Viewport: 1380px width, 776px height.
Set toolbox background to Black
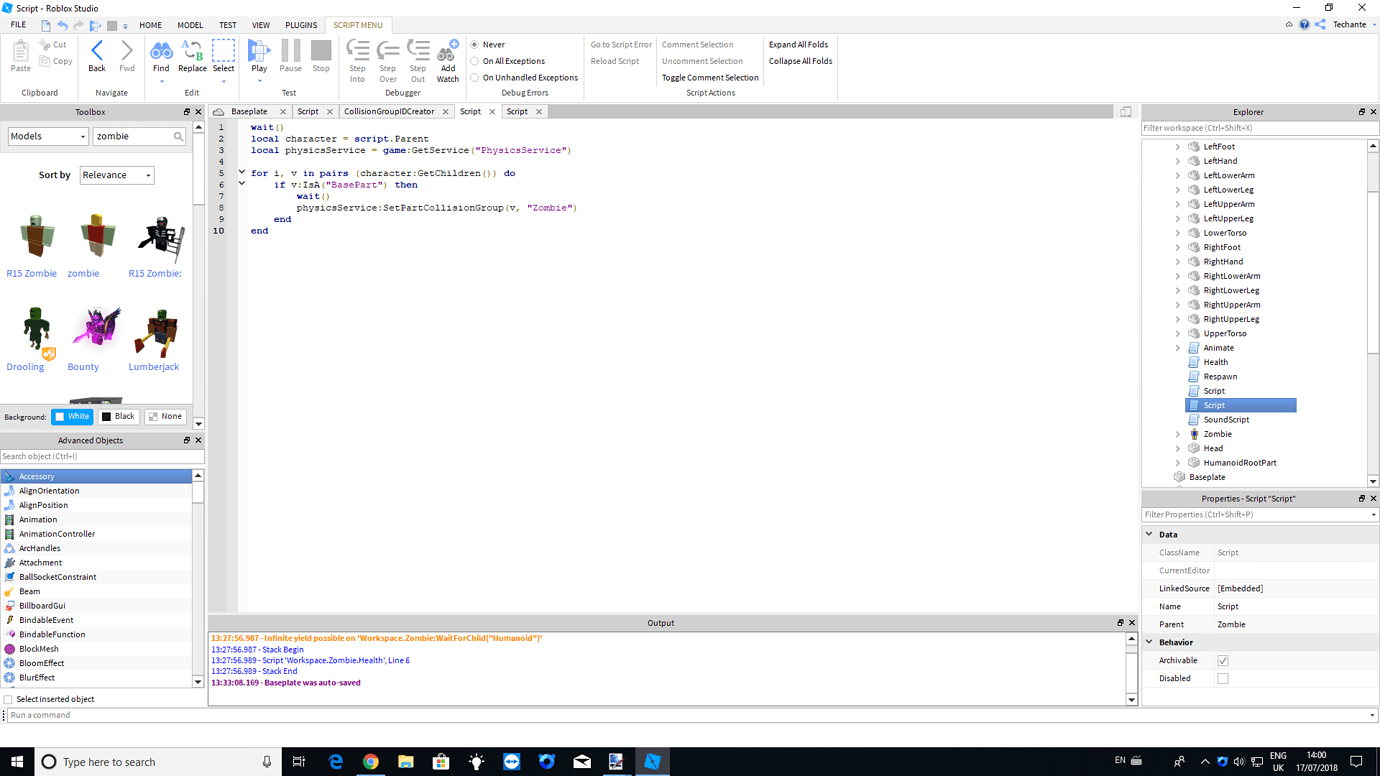[x=118, y=417]
